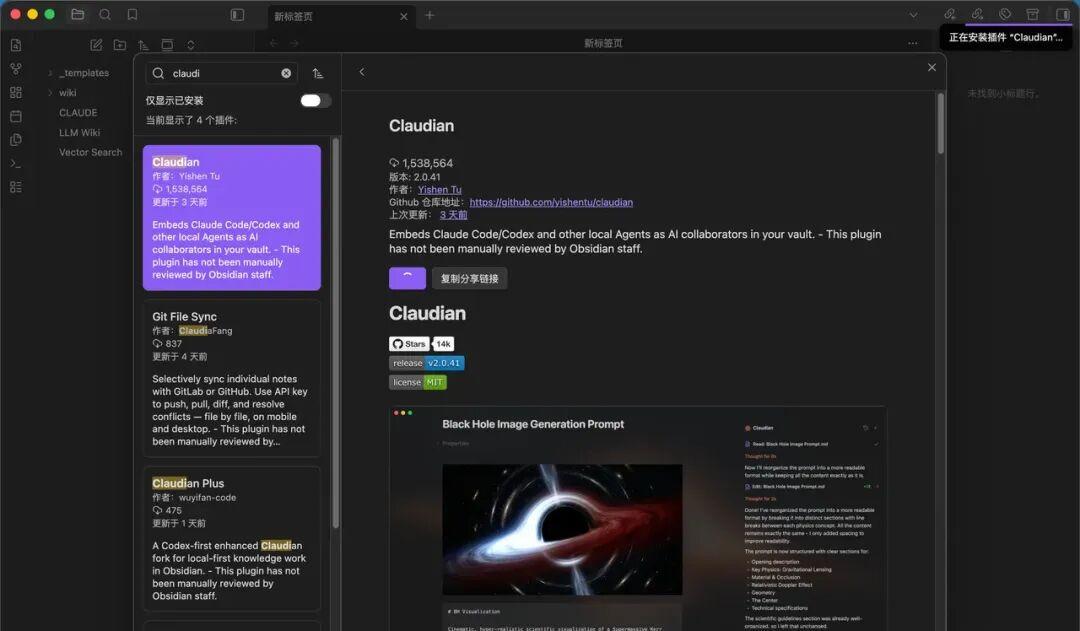Open the LLM Wiki note
This screenshot has width=1080, height=631.
click(x=79, y=132)
